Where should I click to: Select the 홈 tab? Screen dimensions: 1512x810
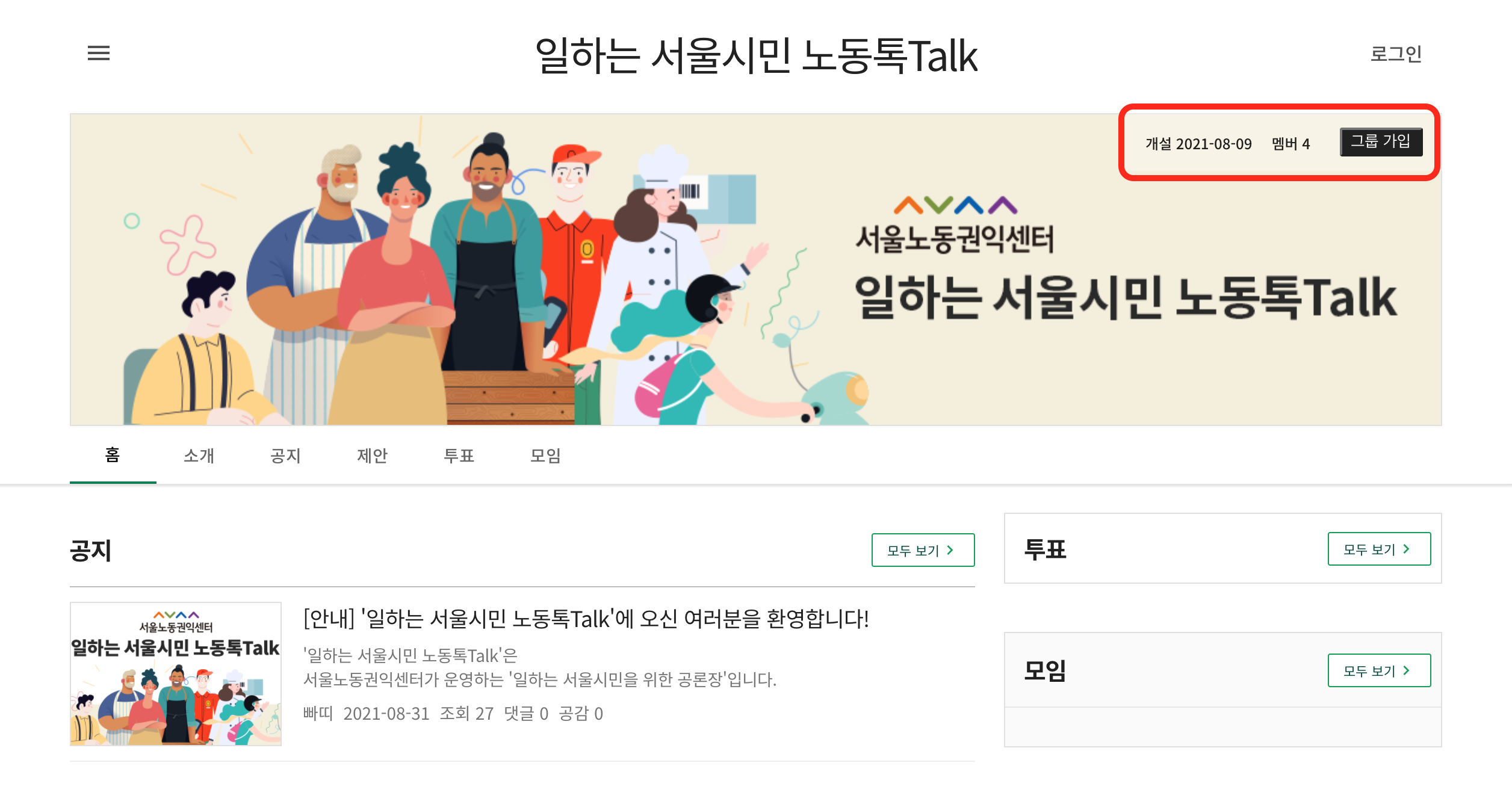coord(113,456)
